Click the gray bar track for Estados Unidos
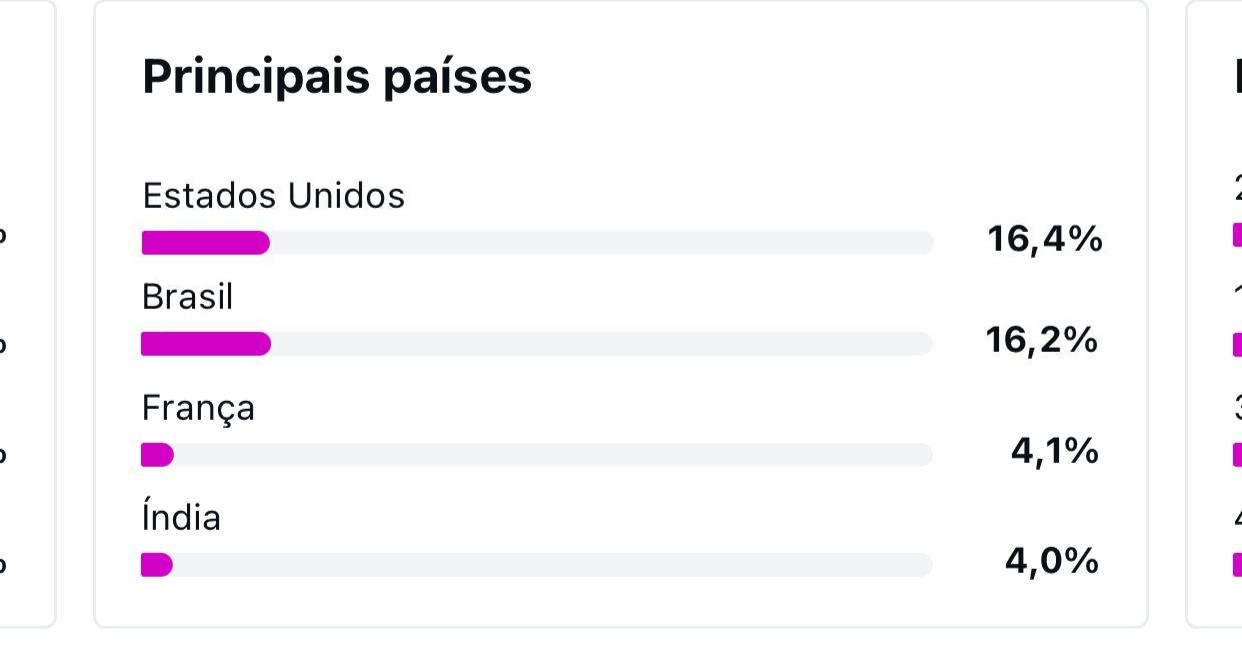The image size is (1242, 663). 600,243
